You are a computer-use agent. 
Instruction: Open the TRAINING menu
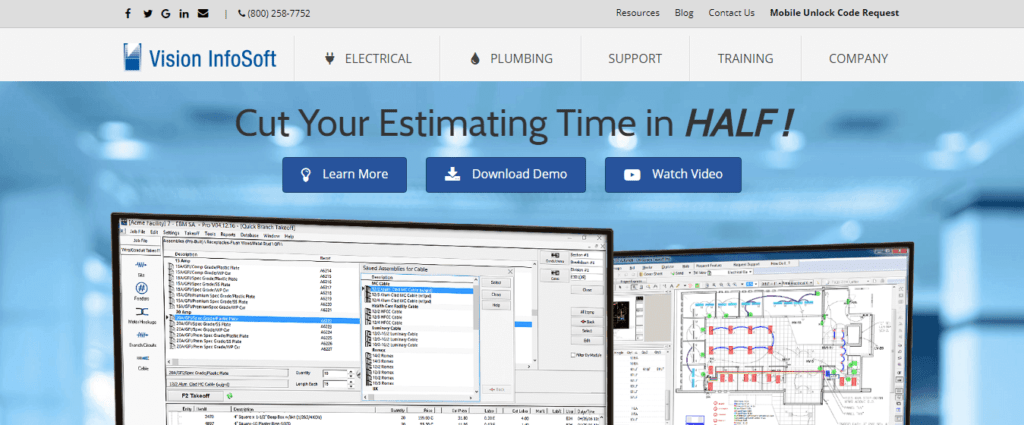745,59
